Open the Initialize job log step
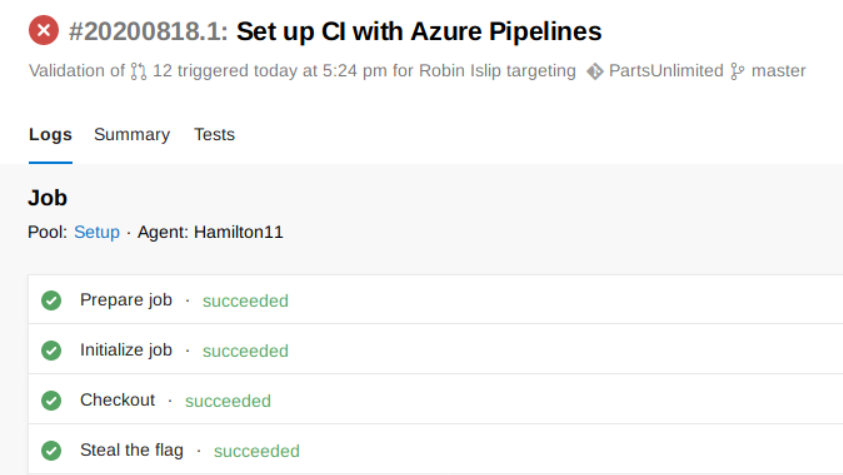 pyautogui.click(x=126, y=350)
